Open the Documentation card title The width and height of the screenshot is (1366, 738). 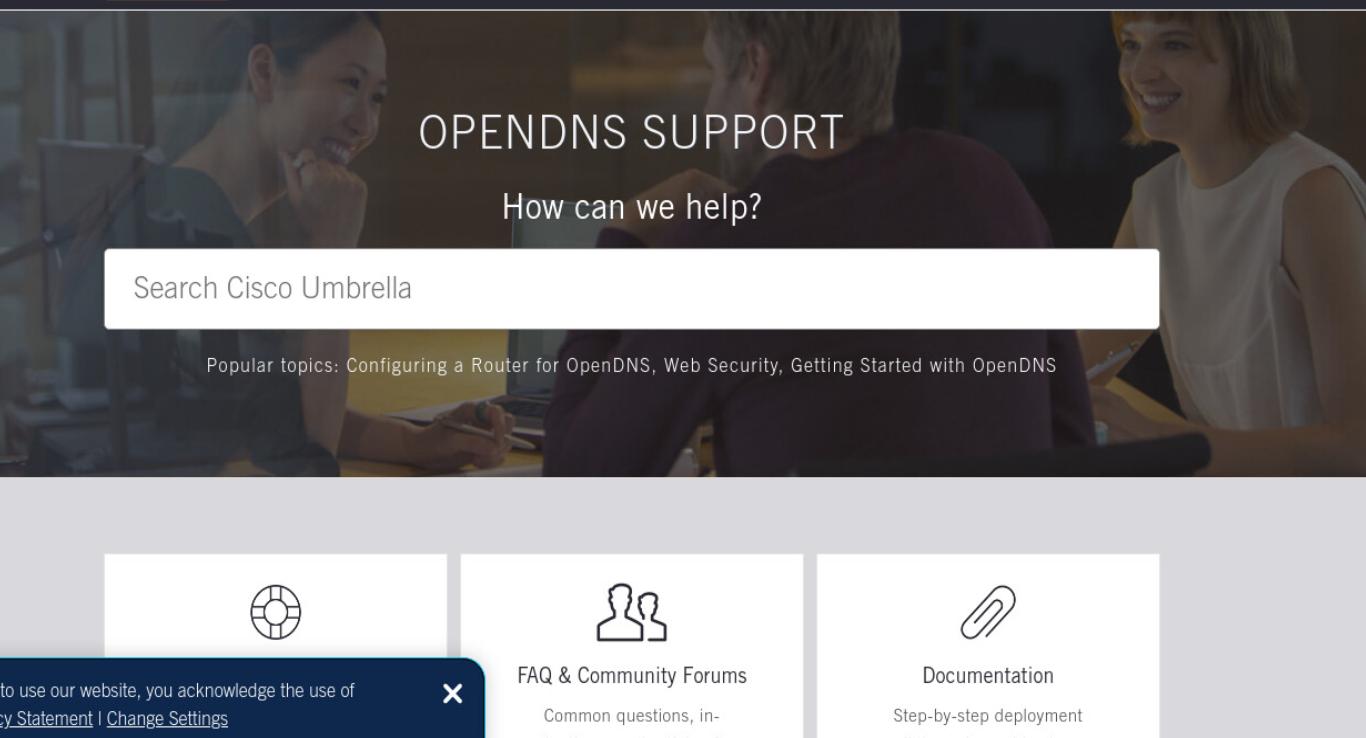click(x=988, y=676)
